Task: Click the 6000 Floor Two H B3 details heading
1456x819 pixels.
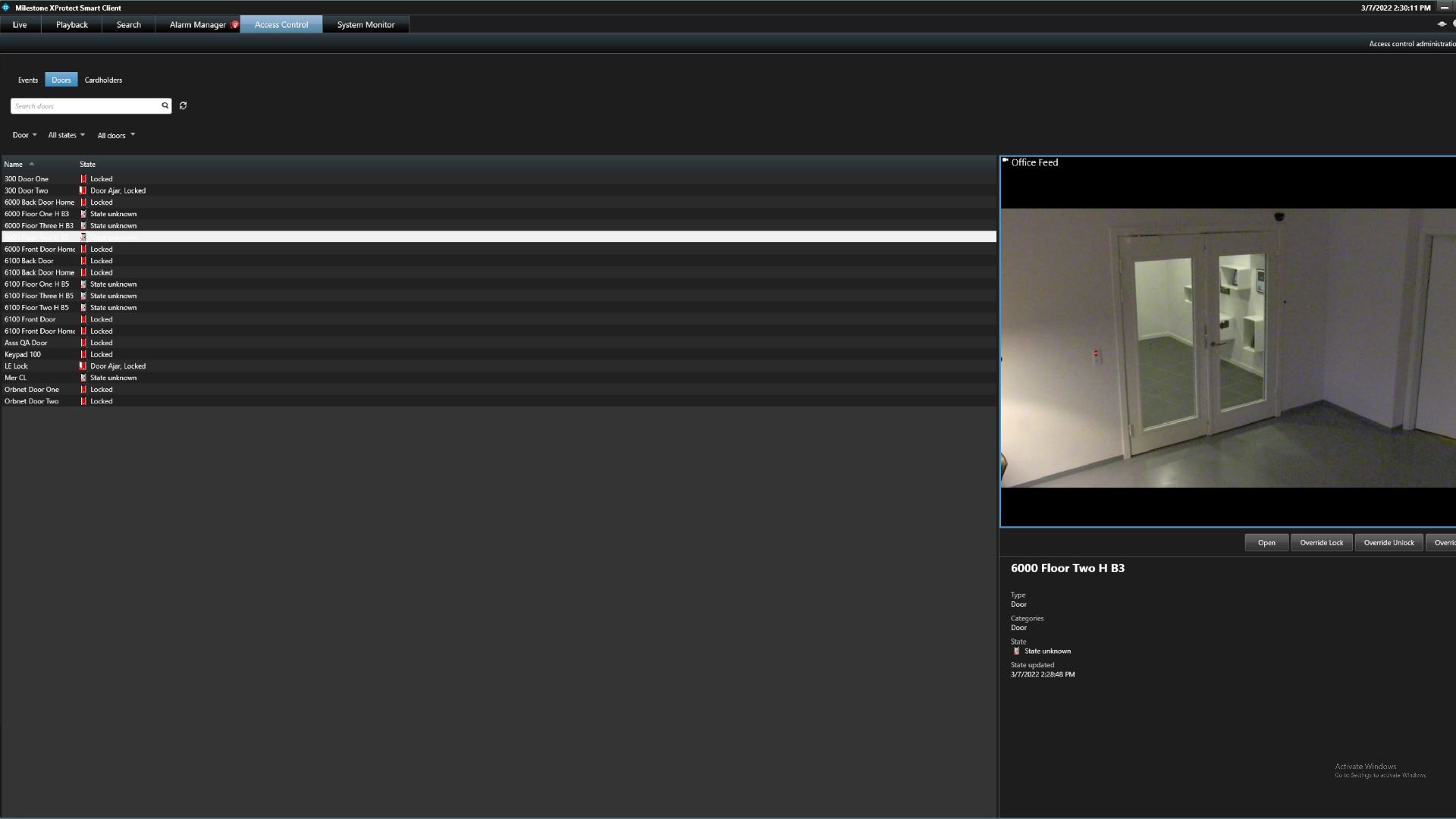Action: [x=1067, y=568]
